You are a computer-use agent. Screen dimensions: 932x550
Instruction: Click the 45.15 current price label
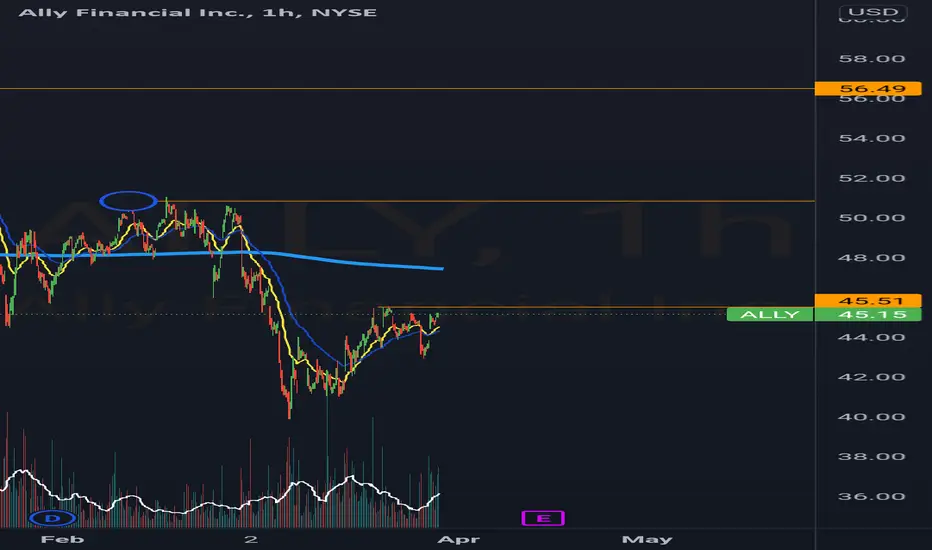(868, 315)
